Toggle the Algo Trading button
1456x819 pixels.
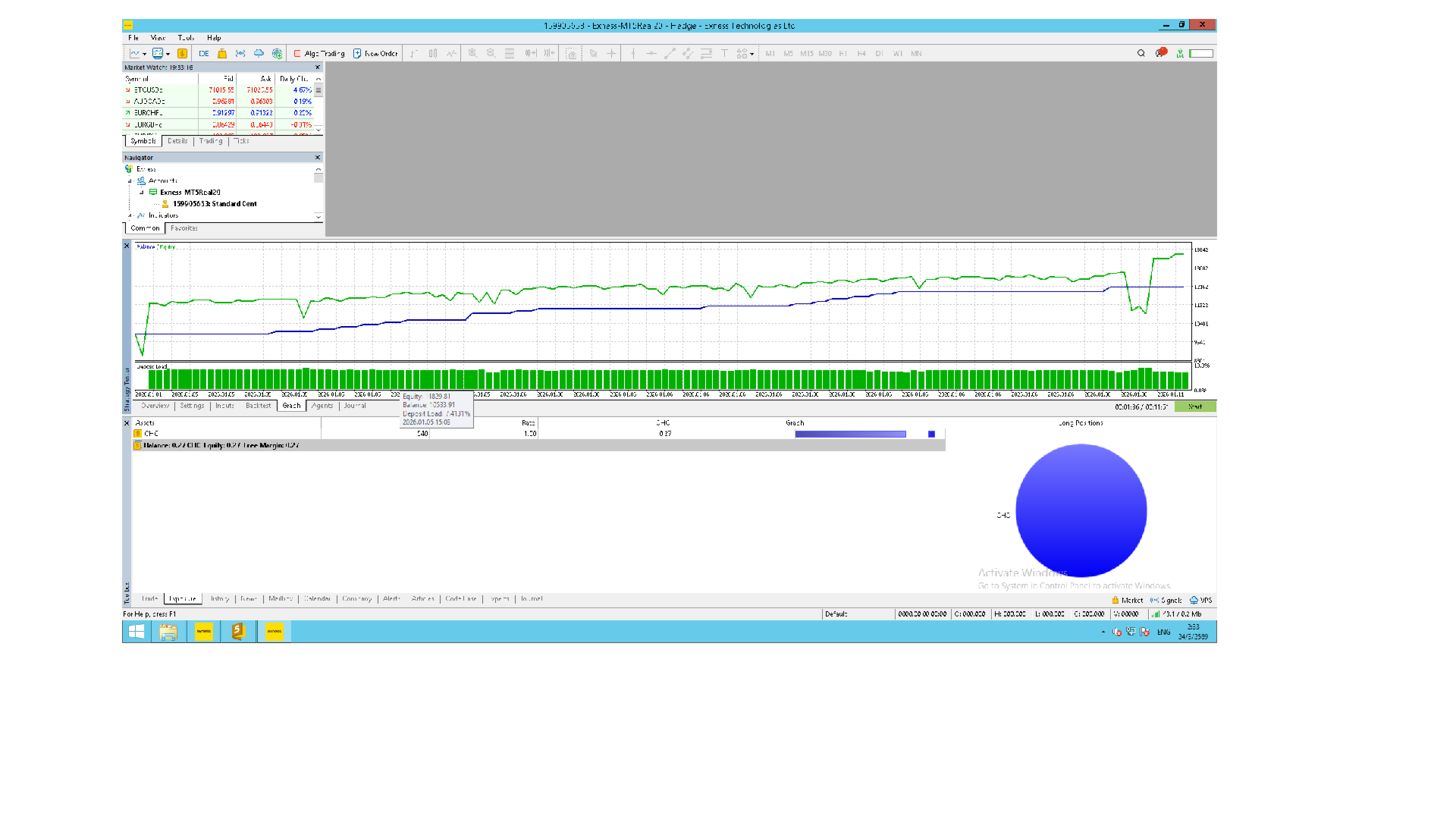coord(318,54)
